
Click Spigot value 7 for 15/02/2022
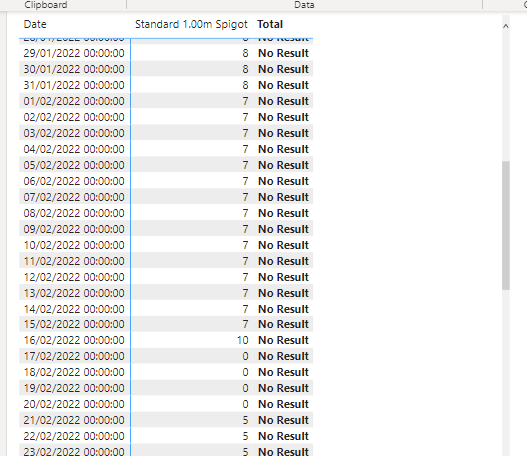(x=245, y=324)
